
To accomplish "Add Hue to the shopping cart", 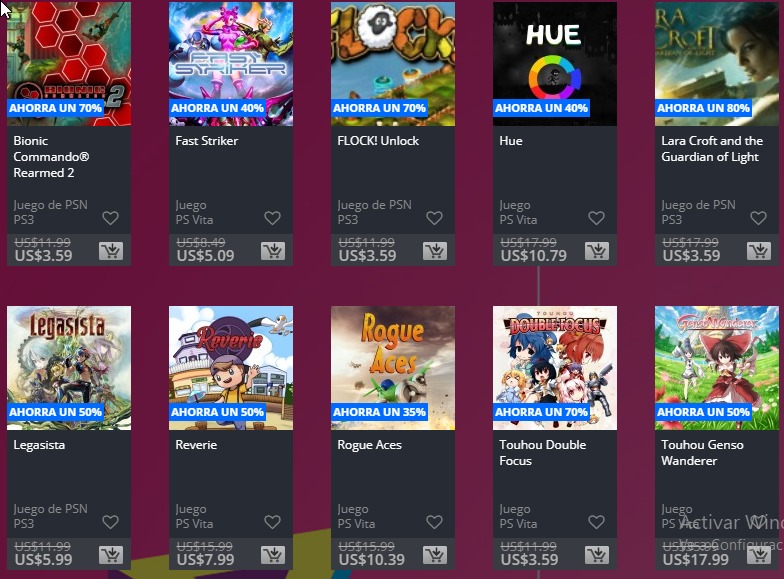I will [x=597, y=250].
